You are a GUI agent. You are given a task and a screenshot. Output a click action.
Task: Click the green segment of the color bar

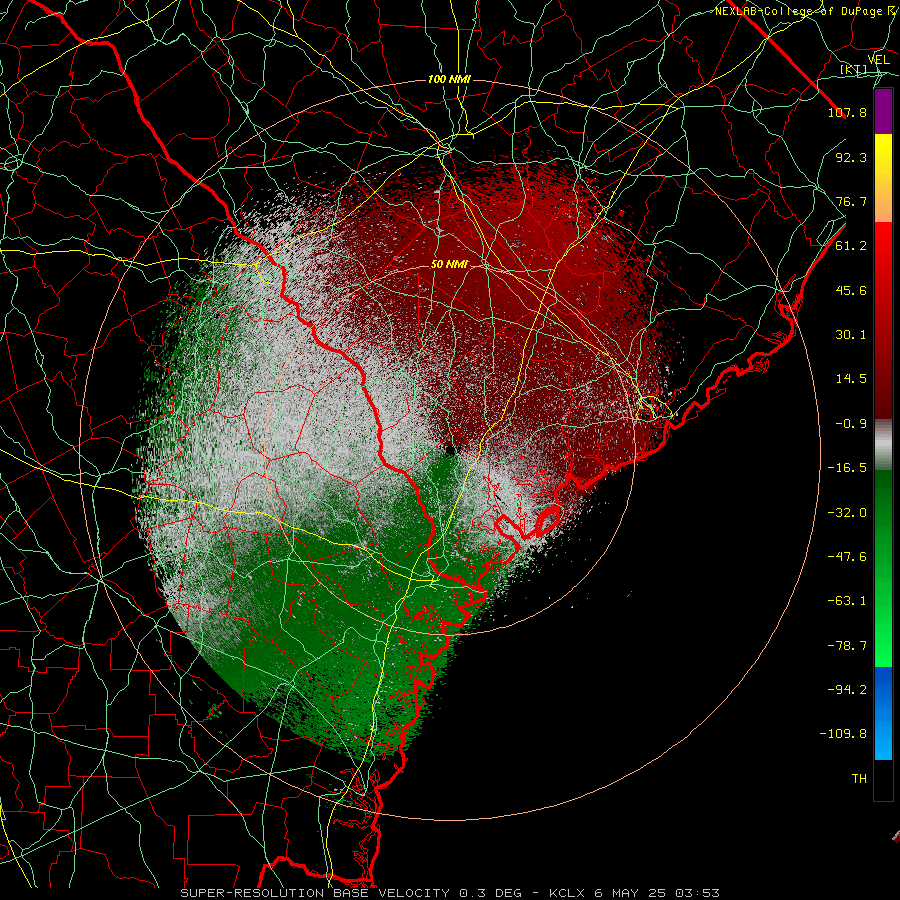[883, 568]
